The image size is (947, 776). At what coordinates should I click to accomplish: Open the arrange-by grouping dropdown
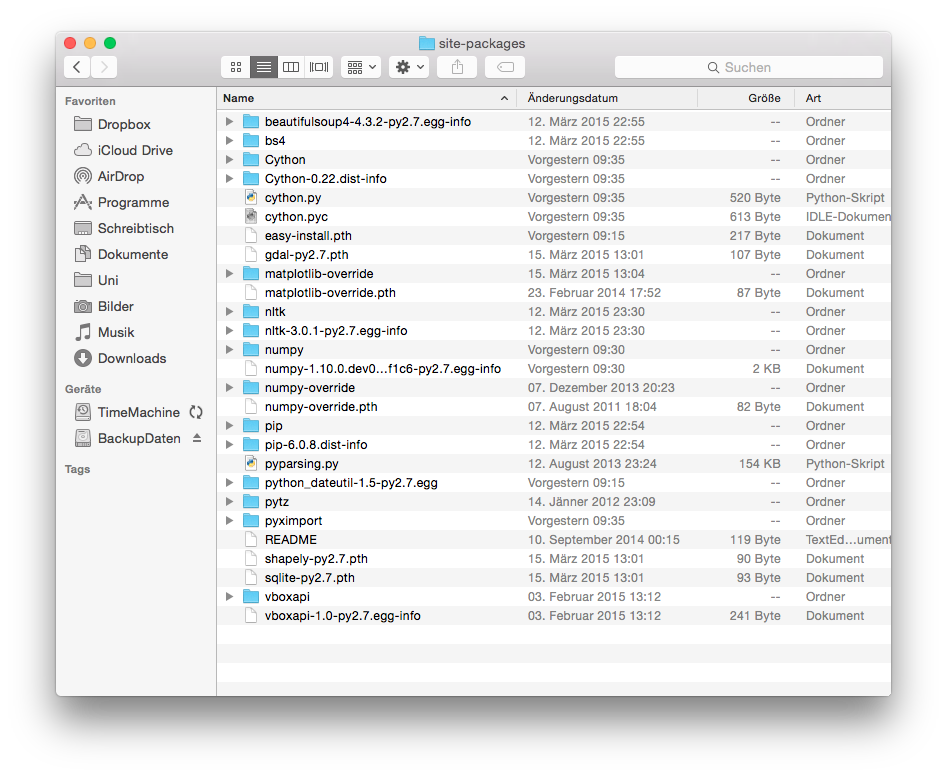(361, 67)
